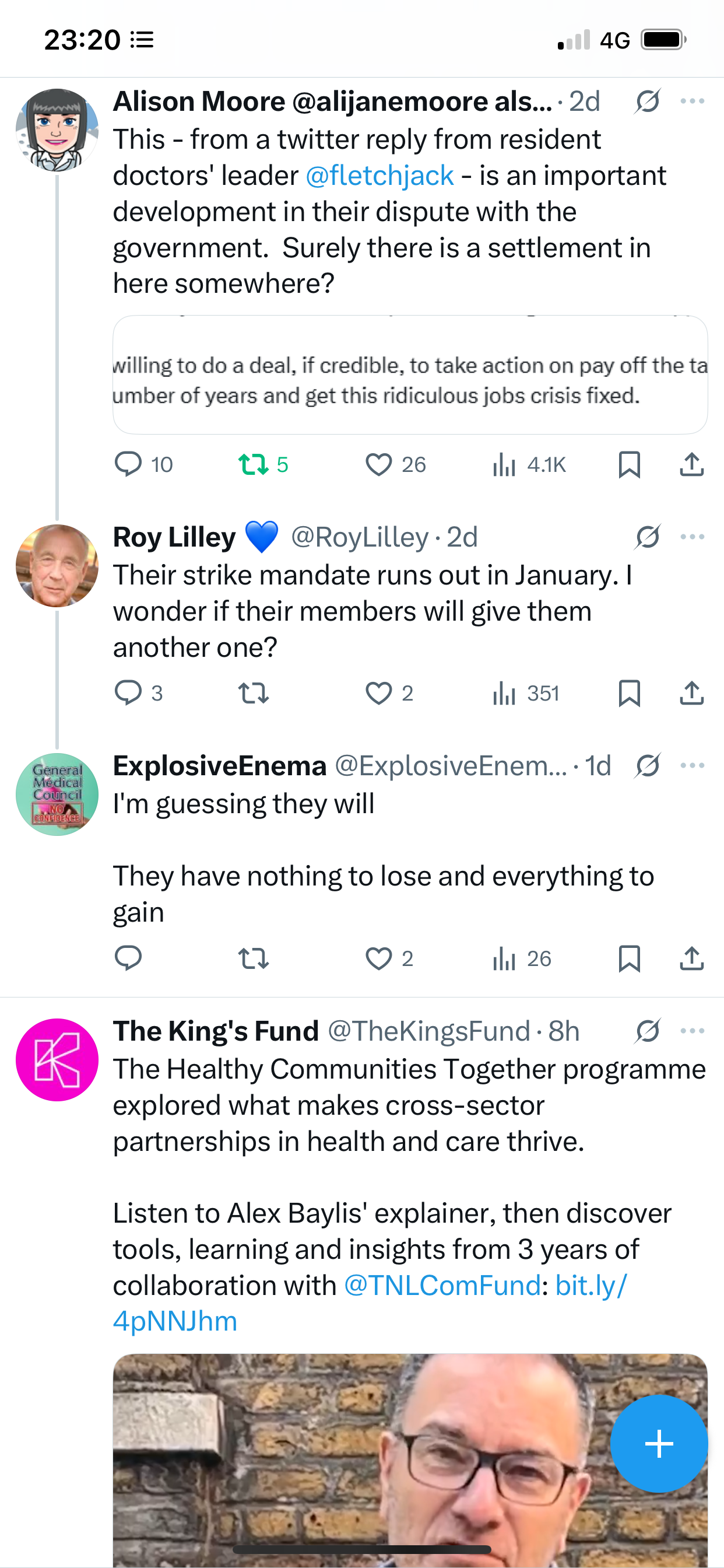Image resolution: width=724 pixels, height=1568 pixels.
Task: Open more options for Alison Moore's tweet
Action: [x=693, y=101]
